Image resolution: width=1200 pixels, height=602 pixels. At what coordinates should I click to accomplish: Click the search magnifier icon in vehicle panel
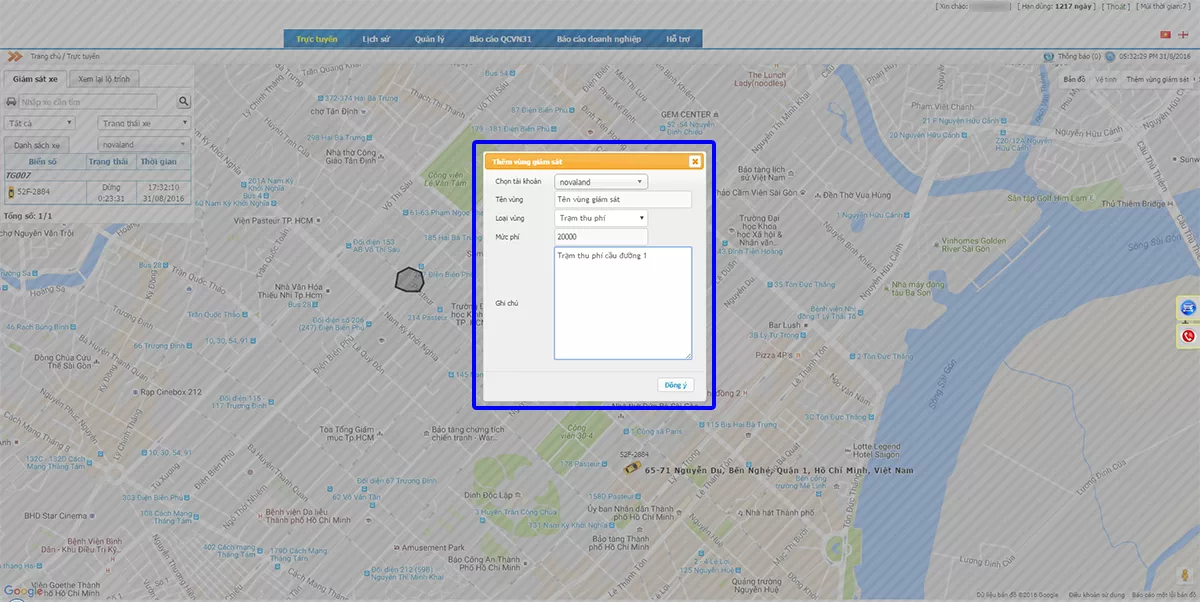tap(184, 102)
